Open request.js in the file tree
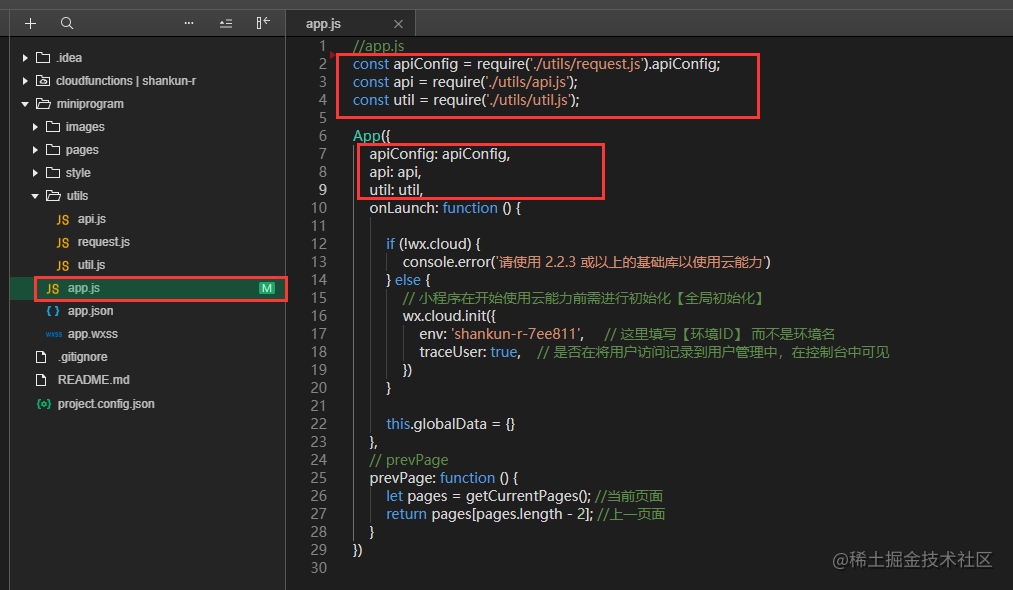 [x=103, y=242]
